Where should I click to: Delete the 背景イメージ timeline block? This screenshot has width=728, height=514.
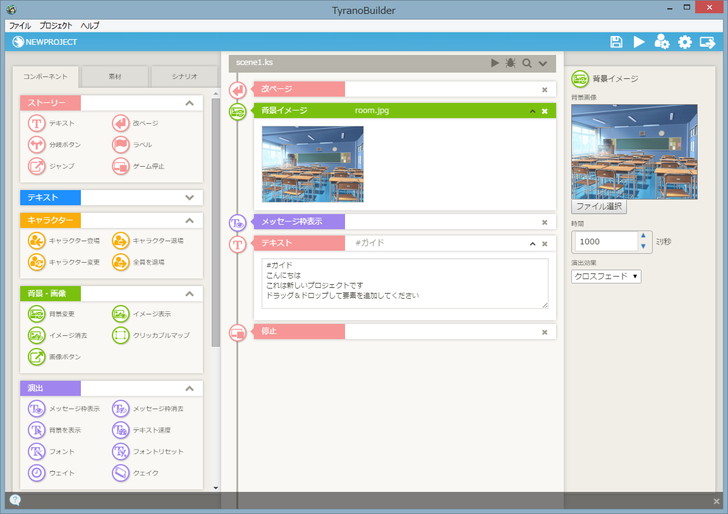point(545,111)
